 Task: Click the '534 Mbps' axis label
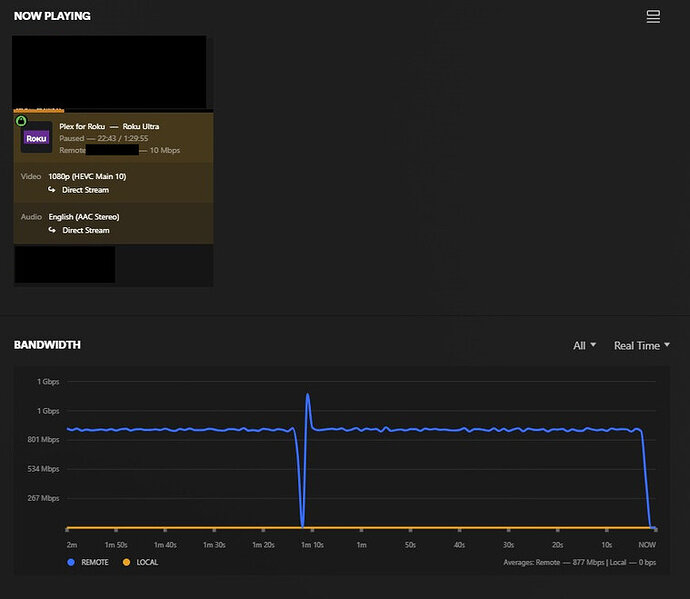click(43, 469)
